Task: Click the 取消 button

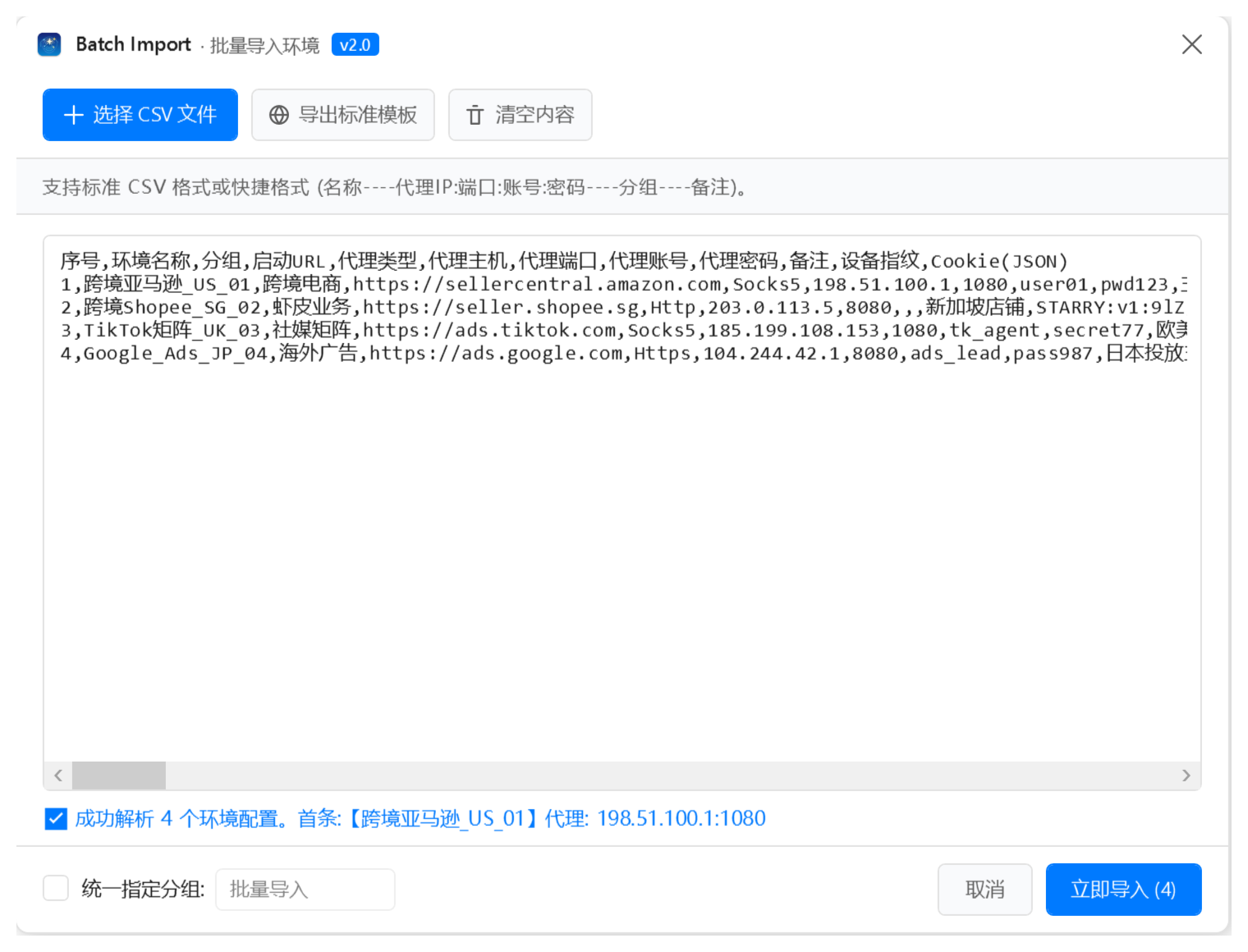Action: click(985, 890)
